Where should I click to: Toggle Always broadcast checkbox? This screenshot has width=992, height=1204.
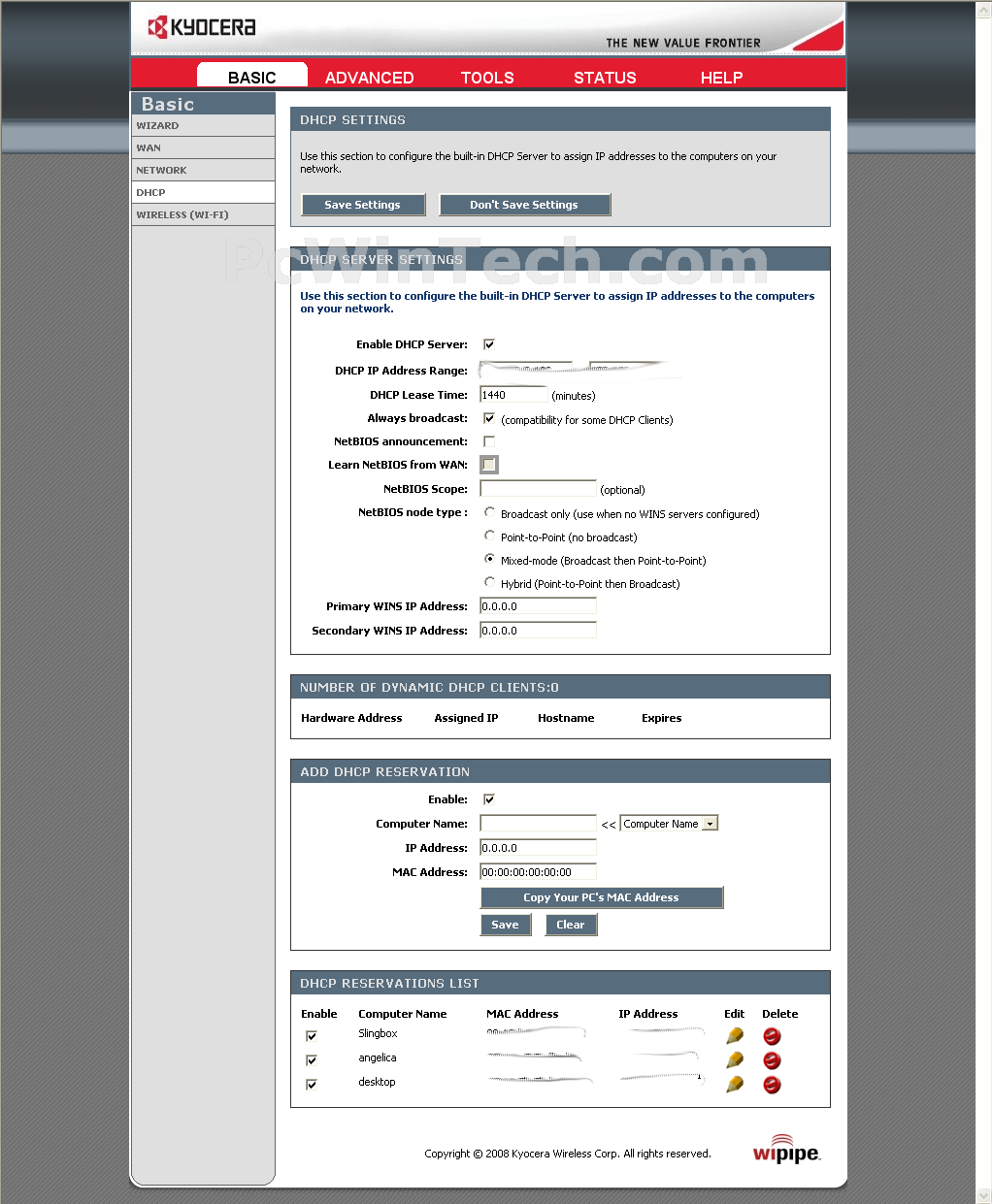(x=489, y=418)
